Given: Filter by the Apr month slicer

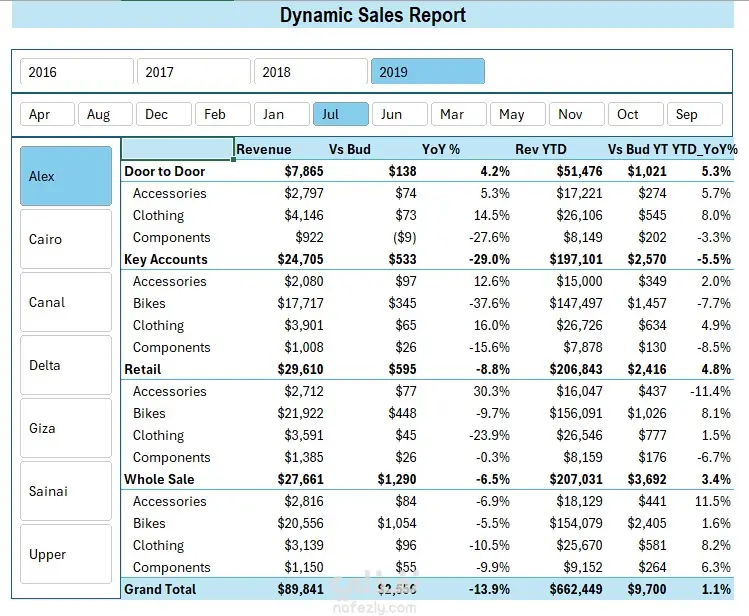Looking at the screenshot, I should coord(47,114).
